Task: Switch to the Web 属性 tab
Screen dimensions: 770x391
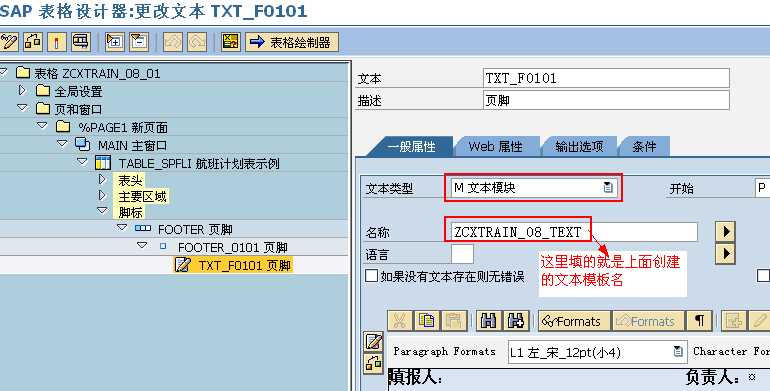Action: (496, 147)
